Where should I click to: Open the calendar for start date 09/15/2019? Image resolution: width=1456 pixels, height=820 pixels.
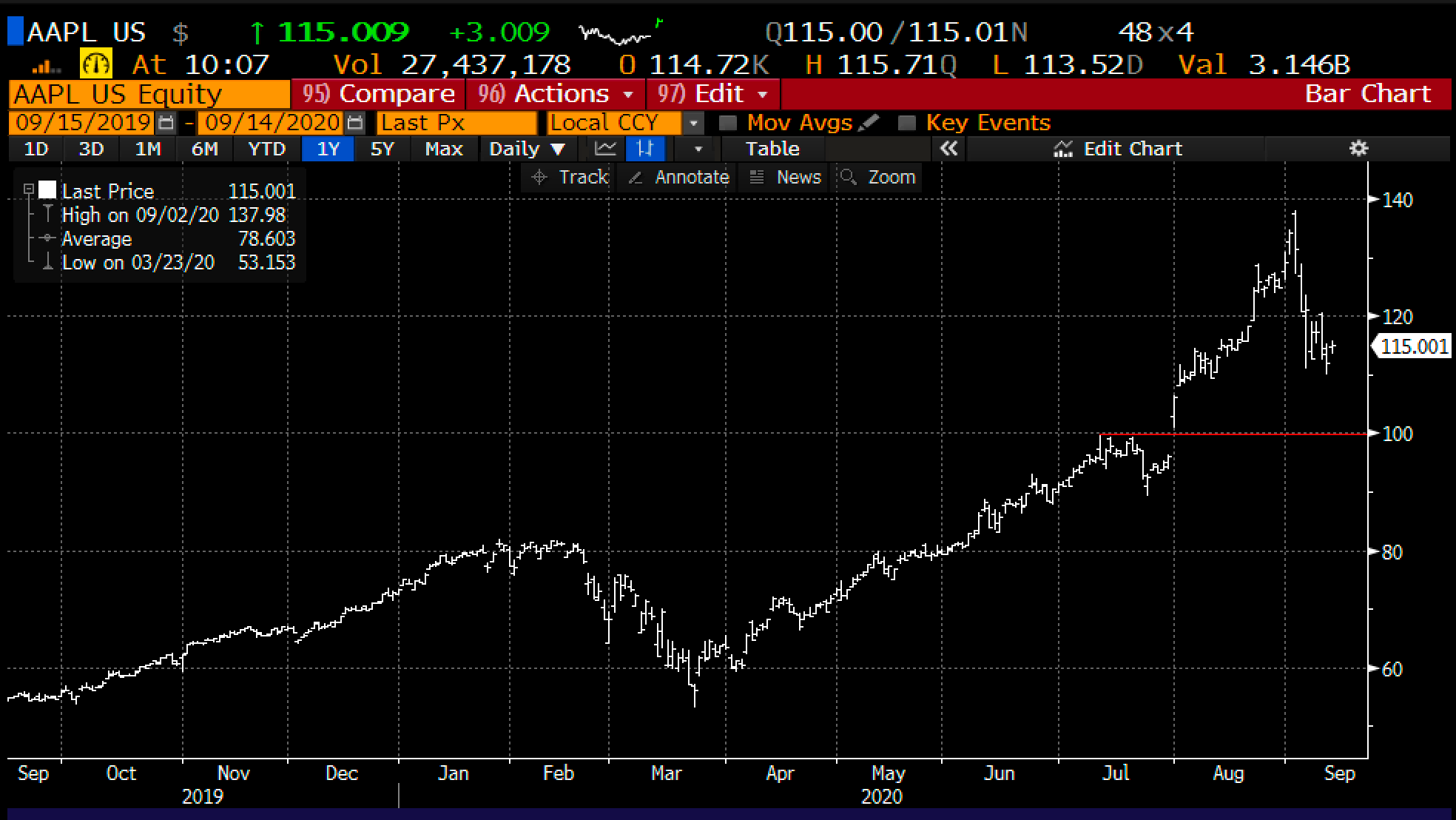pos(167,123)
